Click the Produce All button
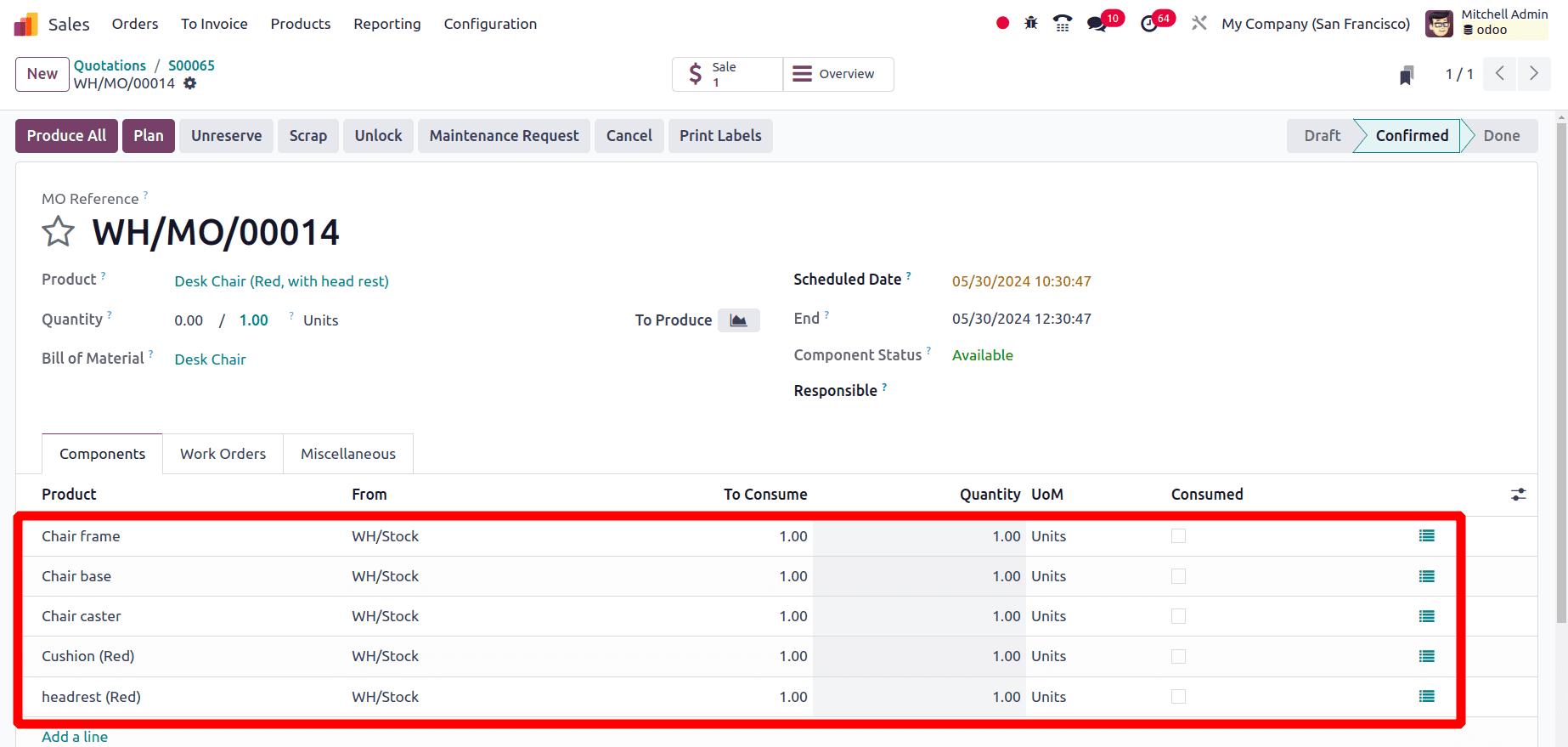 click(66, 136)
